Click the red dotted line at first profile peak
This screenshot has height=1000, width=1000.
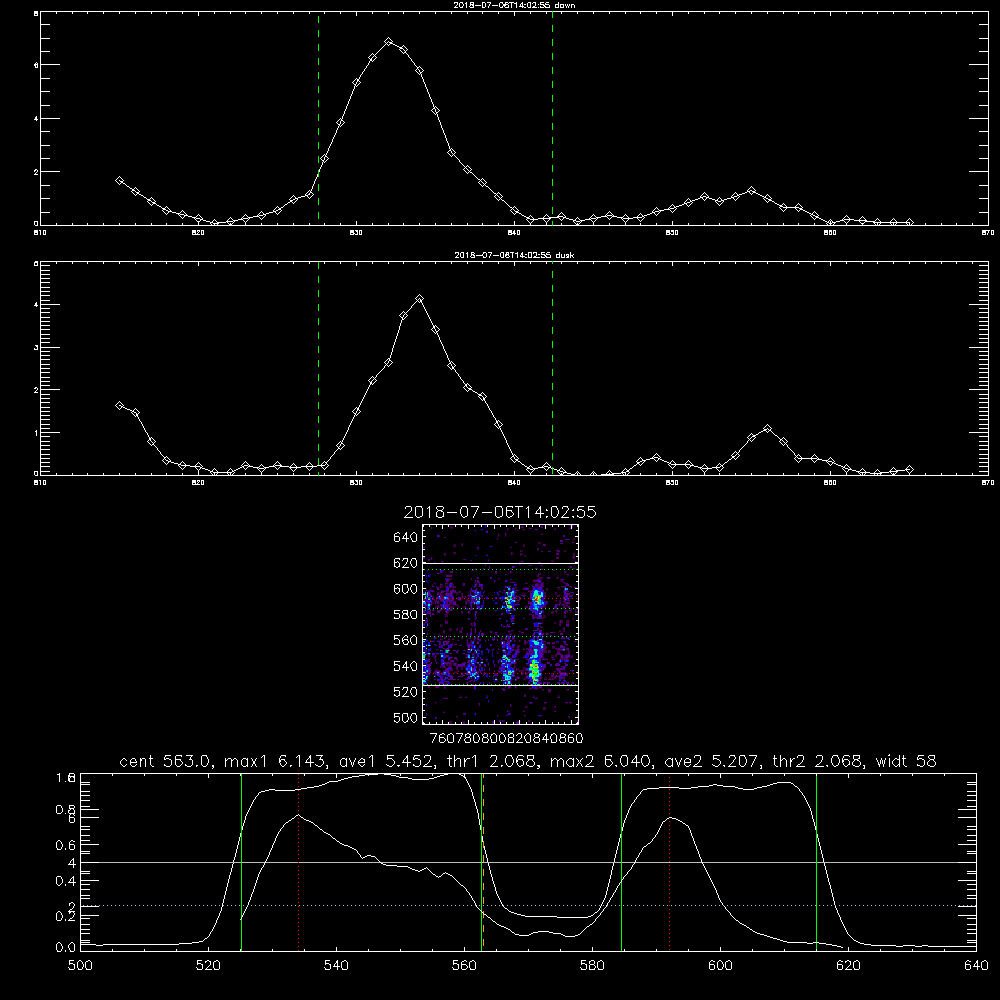tap(298, 861)
